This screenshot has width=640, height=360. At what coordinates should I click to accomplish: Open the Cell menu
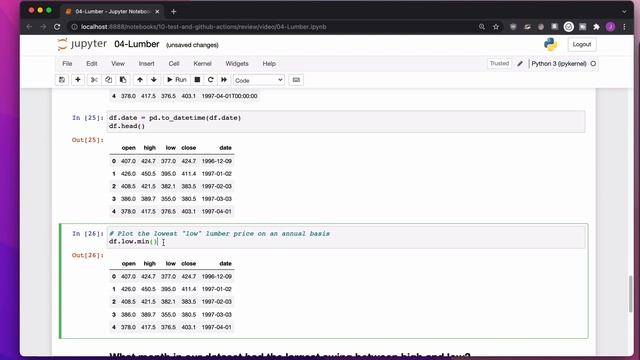click(x=174, y=64)
